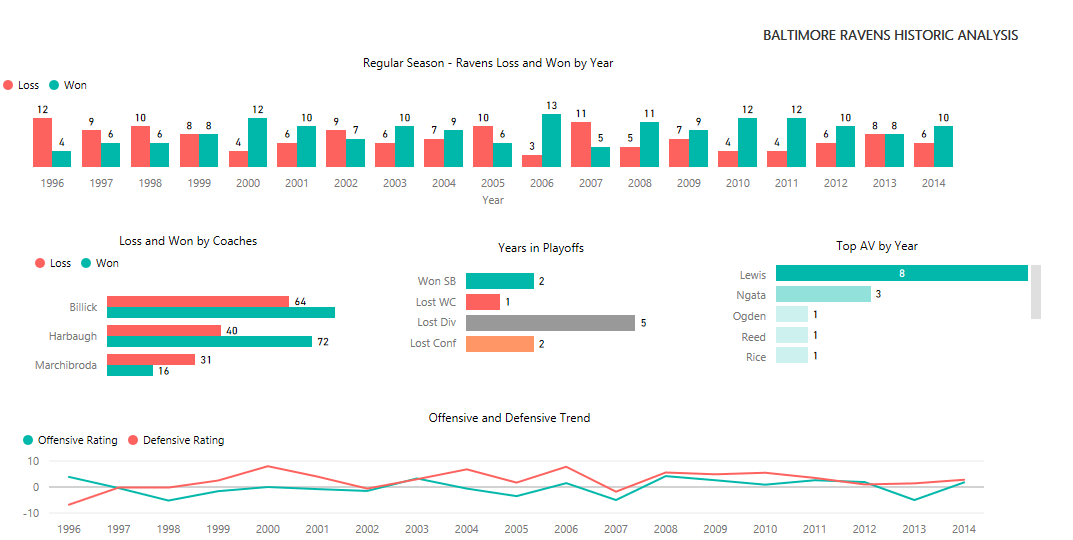Select the Lost WC bar
This screenshot has height=540, width=1073.
(483, 302)
